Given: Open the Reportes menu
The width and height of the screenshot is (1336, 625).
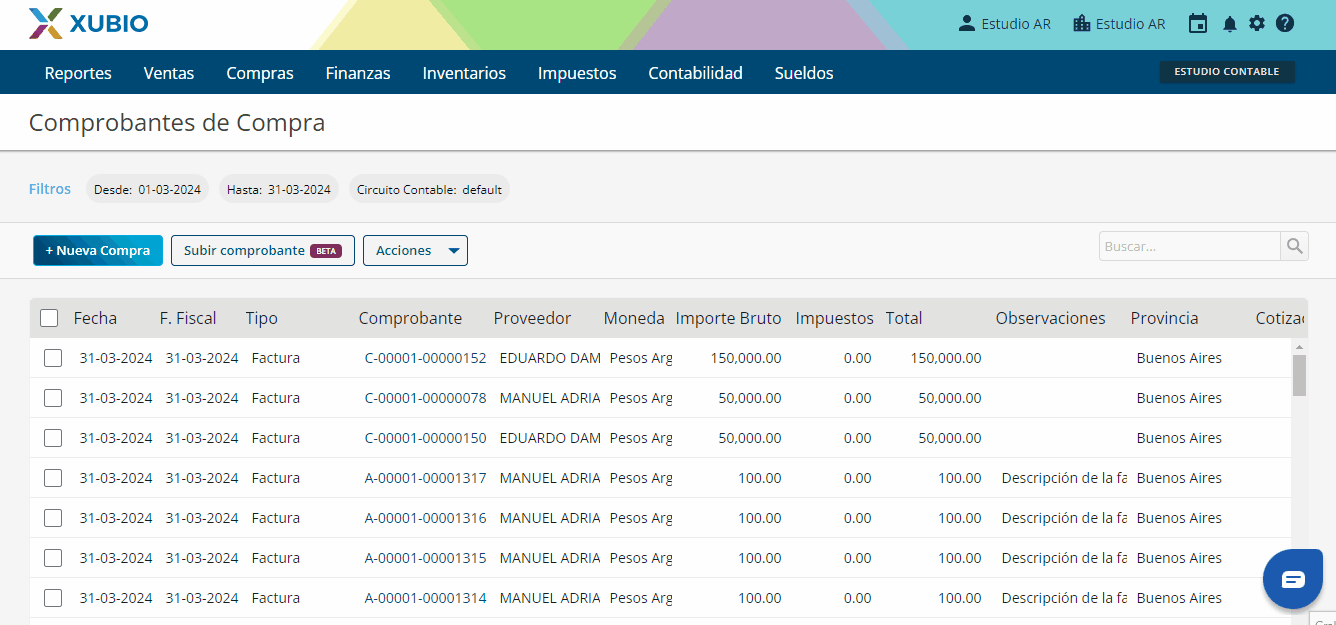Looking at the screenshot, I should pyautogui.click(x=78, y=73).
